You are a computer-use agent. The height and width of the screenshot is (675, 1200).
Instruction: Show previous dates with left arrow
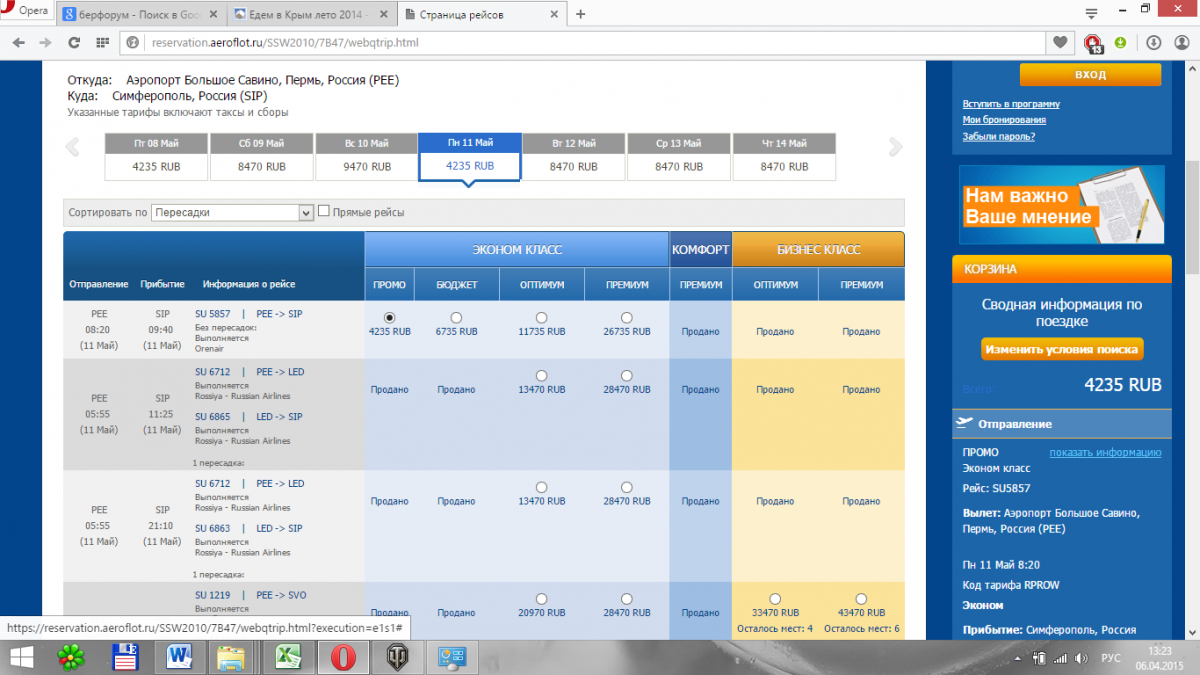click(x=72, y=148)
